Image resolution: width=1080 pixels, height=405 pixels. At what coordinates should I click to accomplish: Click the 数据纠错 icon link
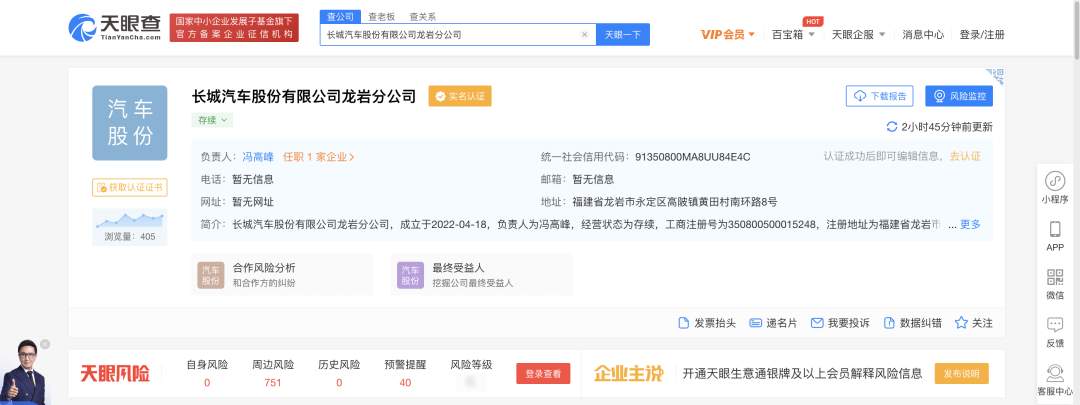pos(912,323)
